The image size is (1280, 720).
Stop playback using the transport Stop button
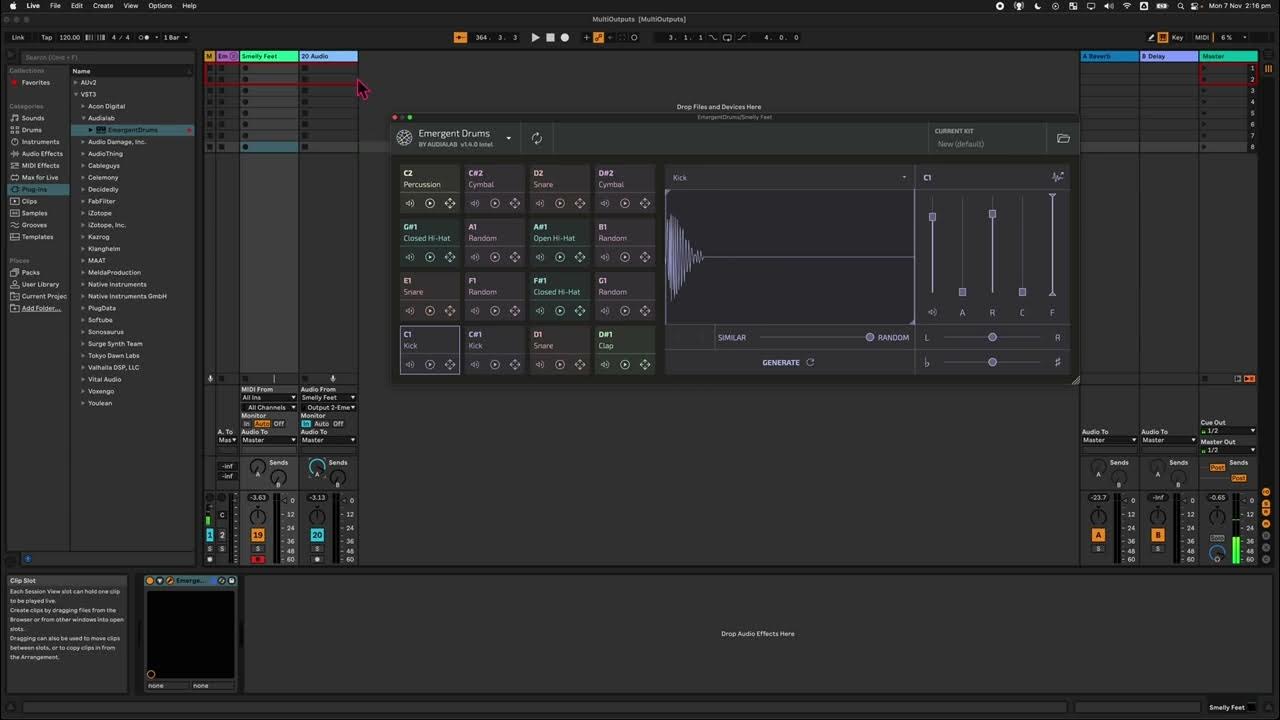pos(550,37)
